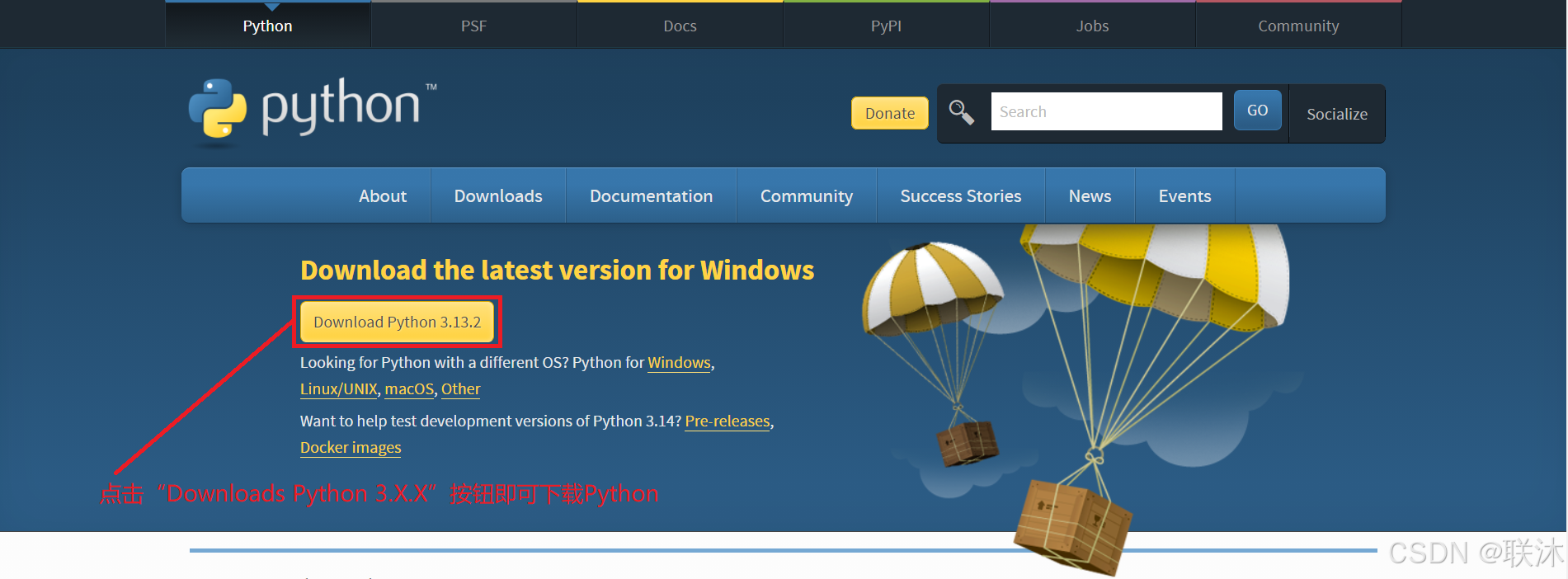Click the Download Python 3.13.2 button

click(x=398, y=322)
